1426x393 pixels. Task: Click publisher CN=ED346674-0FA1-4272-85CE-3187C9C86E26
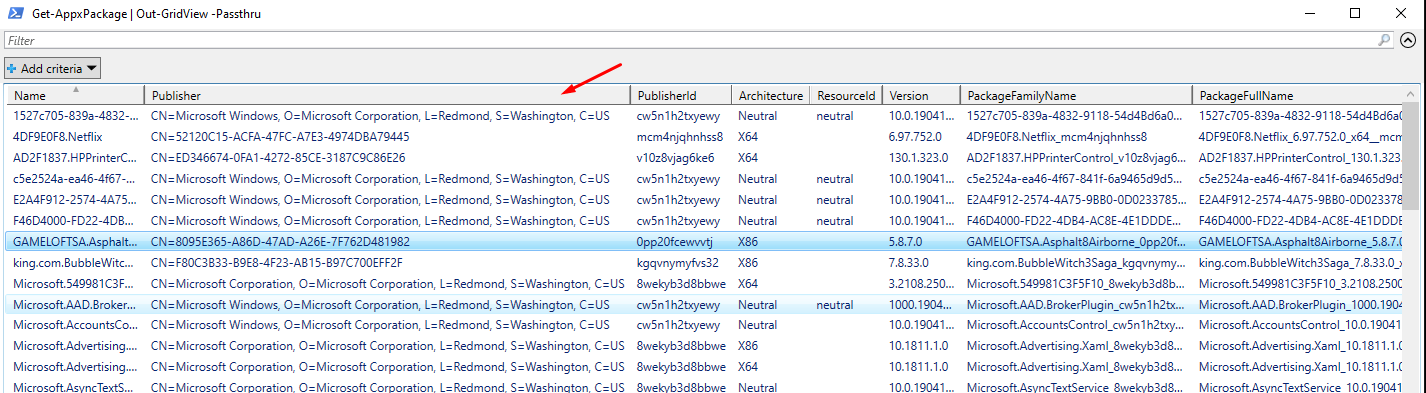coord(279,158)
